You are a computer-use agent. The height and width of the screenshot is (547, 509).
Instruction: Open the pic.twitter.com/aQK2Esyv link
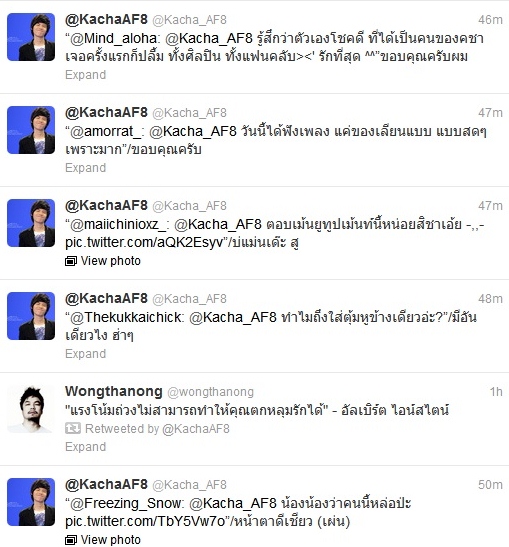(x=144, y=242)
